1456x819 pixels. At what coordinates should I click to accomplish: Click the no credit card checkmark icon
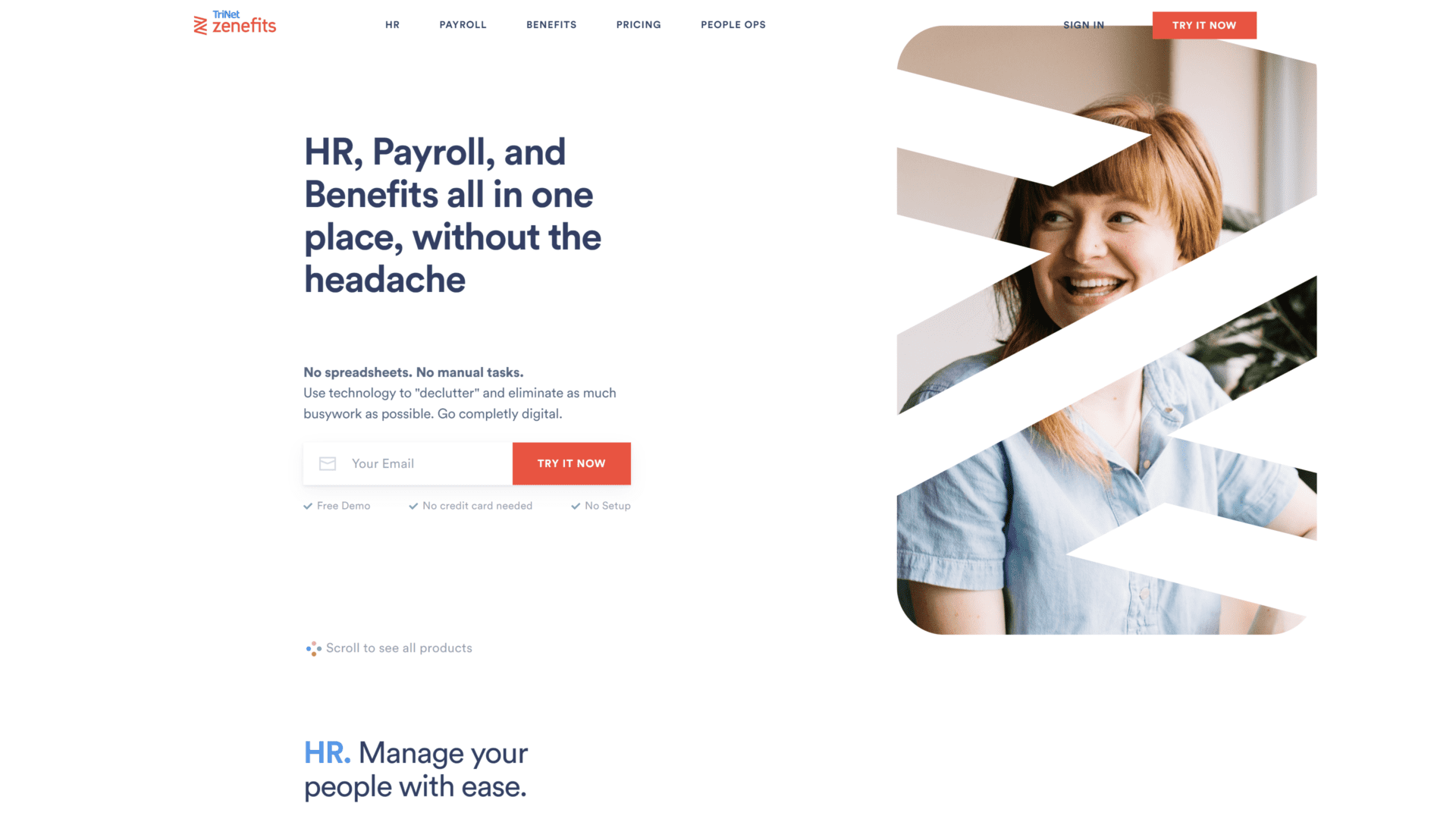click(411, 505)
